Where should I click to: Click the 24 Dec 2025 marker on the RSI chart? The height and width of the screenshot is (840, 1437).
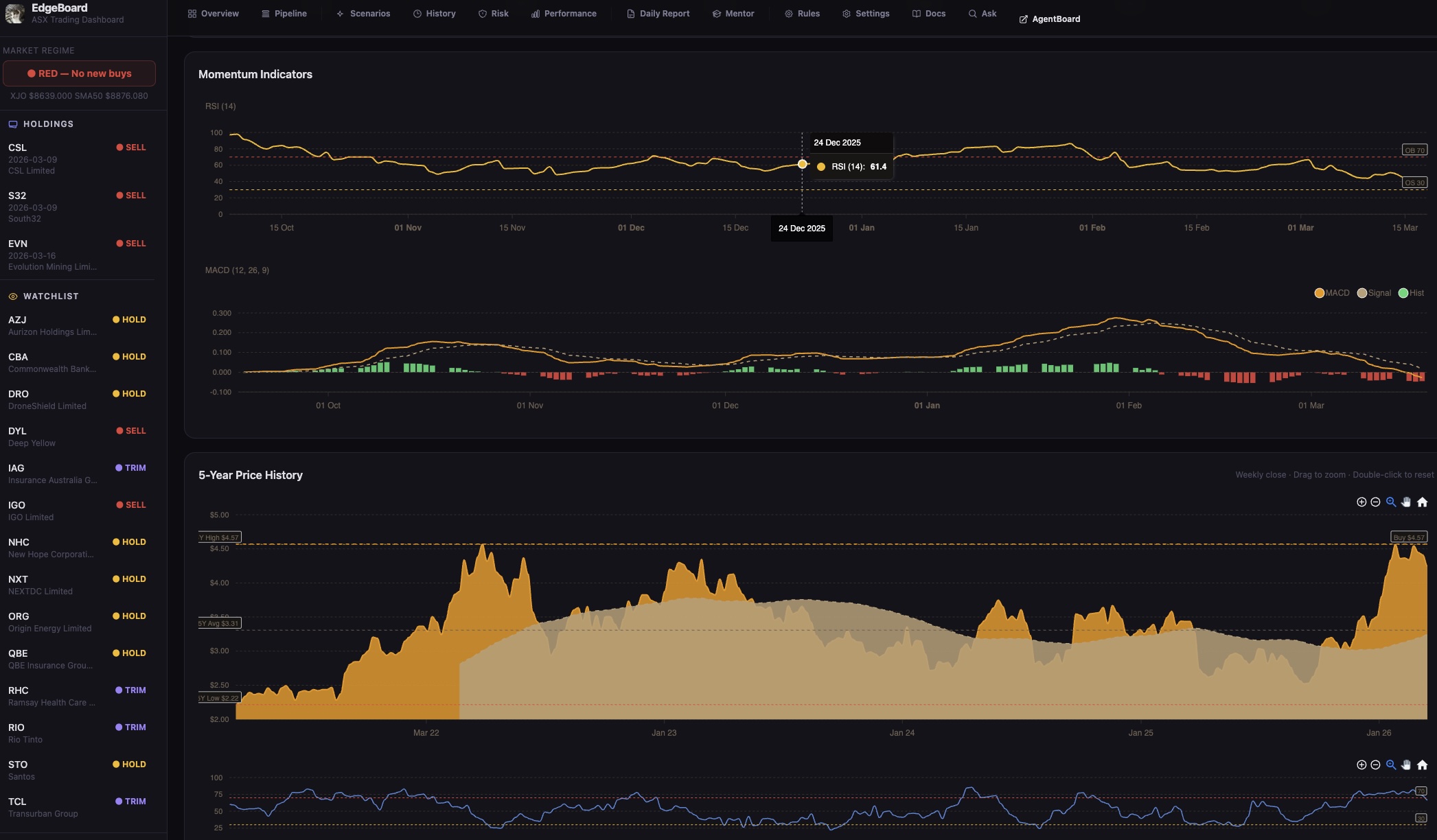tap(801, 163)
